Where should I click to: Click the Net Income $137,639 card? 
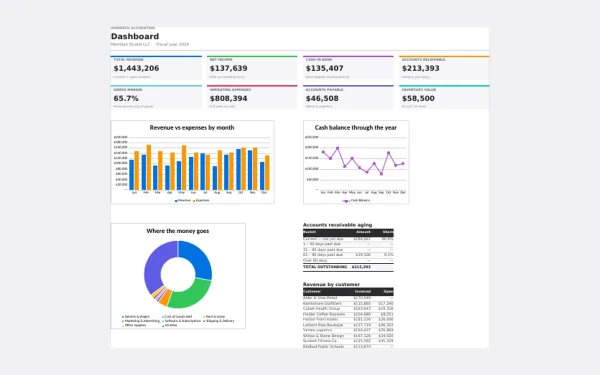coord(252,68)
